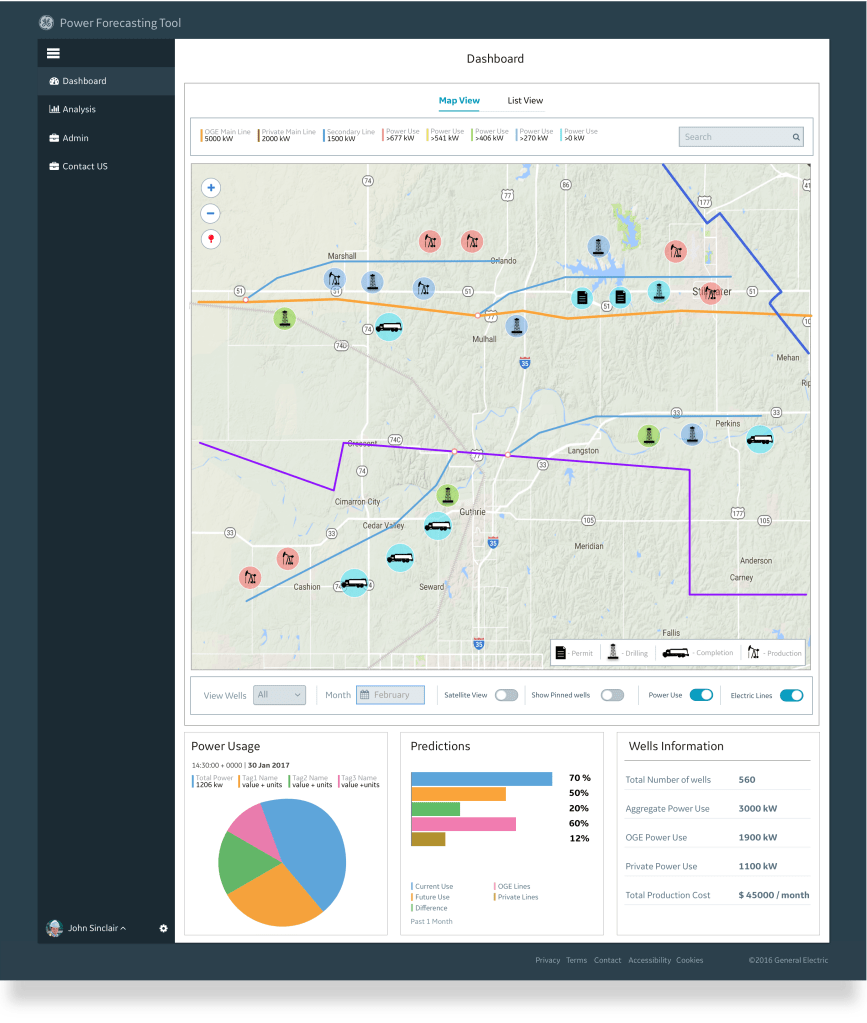Click the hamburger menu icon in sidebar
Image resolution: width=867 pixels, height=1023 pixels.
[x=53, y=53]
